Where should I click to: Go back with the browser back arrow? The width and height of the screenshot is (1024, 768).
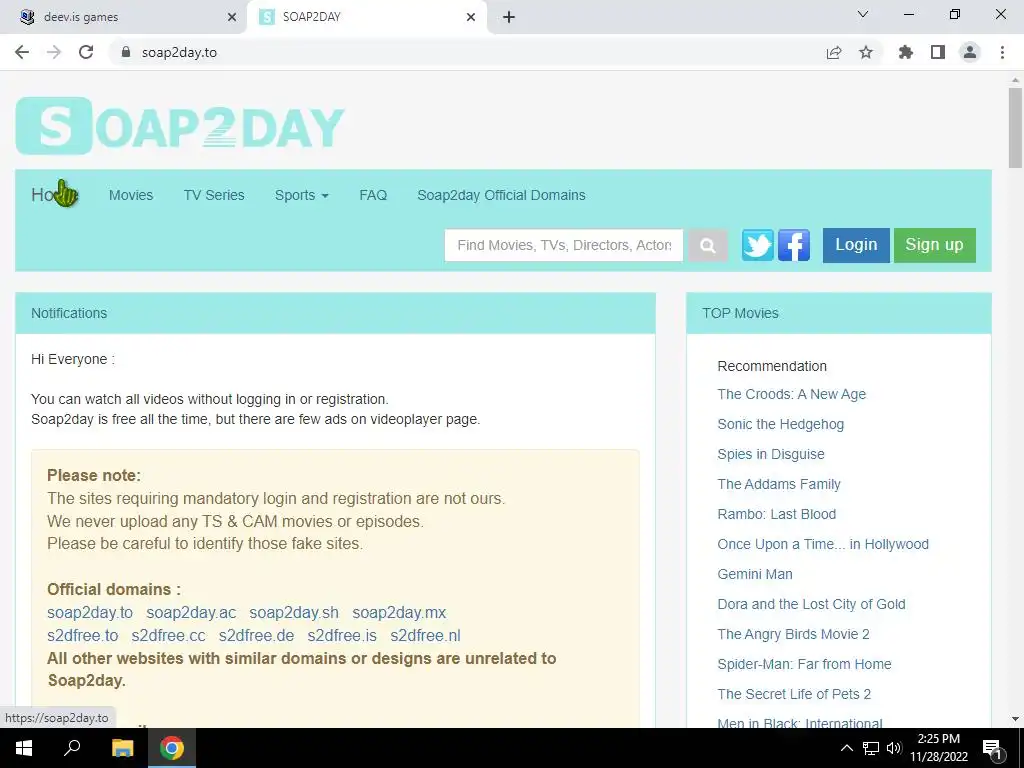22,52
